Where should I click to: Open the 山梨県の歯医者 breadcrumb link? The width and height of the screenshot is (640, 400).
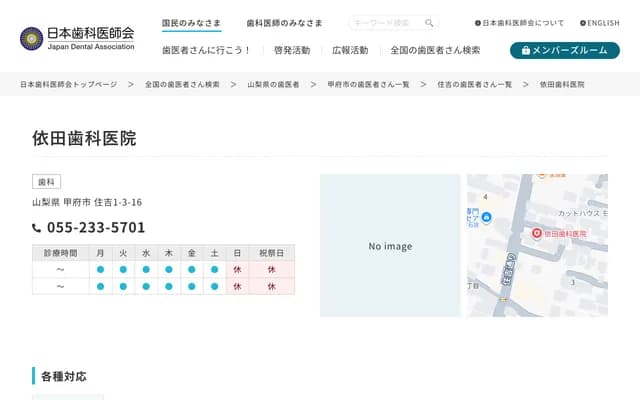tap(273, 85)
